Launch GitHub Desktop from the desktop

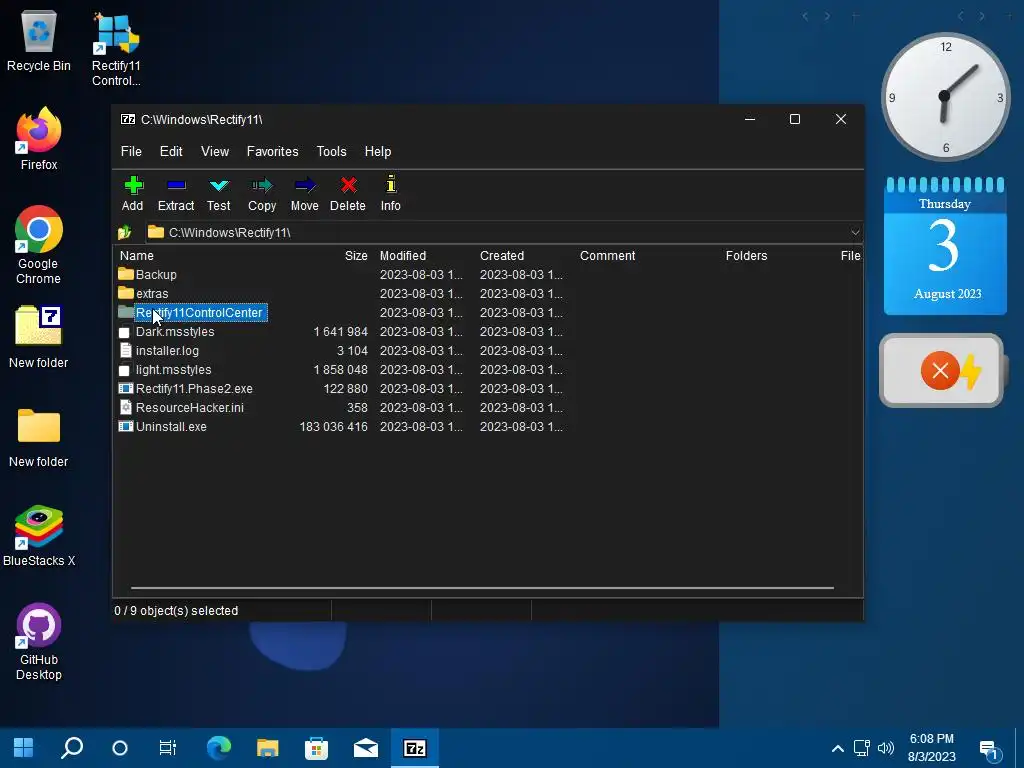coord(39,642)
